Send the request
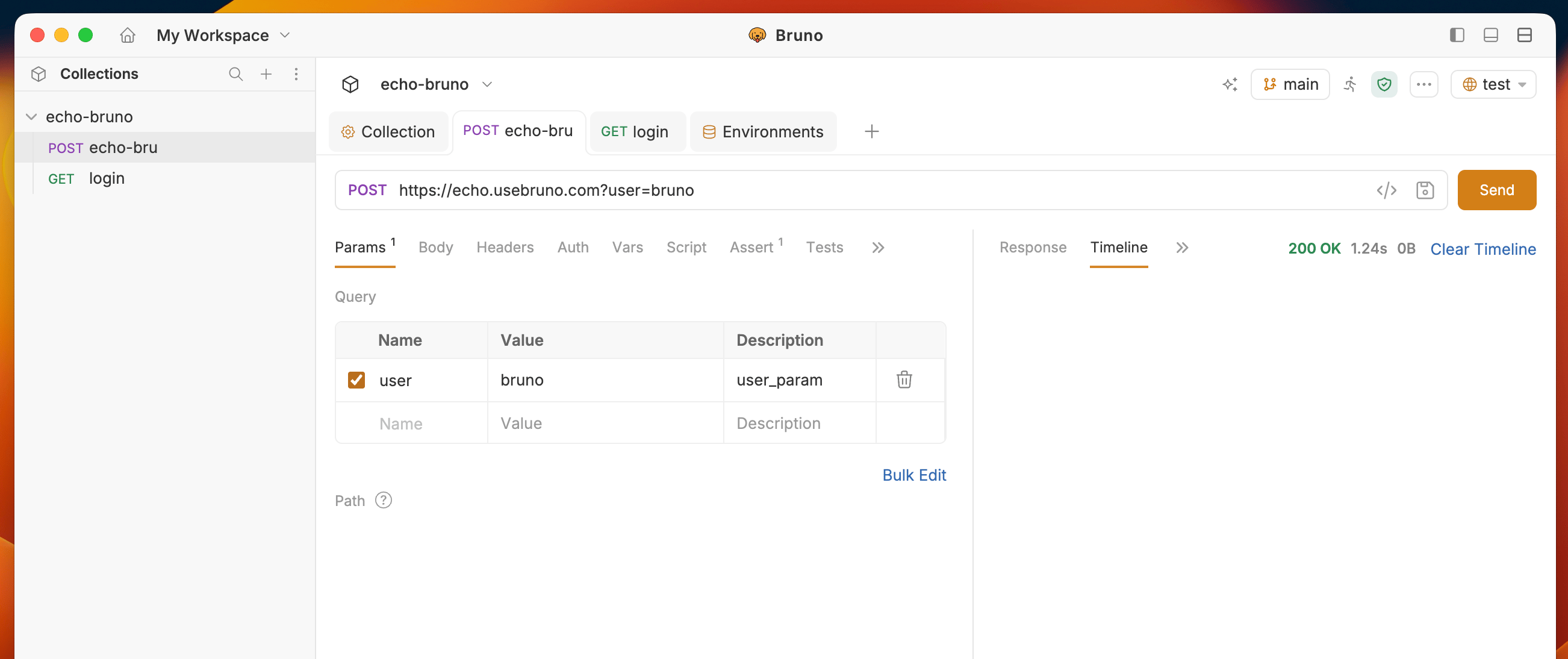Viewport: 1568px width, 659px height. point(1496,190)
